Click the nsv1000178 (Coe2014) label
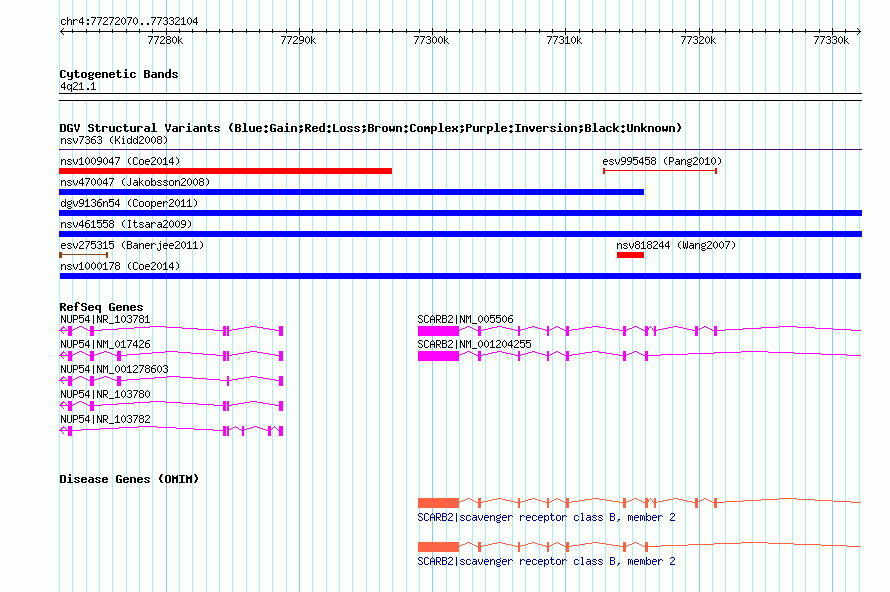890x592 pixels. pyautogui.click(x=120, y=266)
